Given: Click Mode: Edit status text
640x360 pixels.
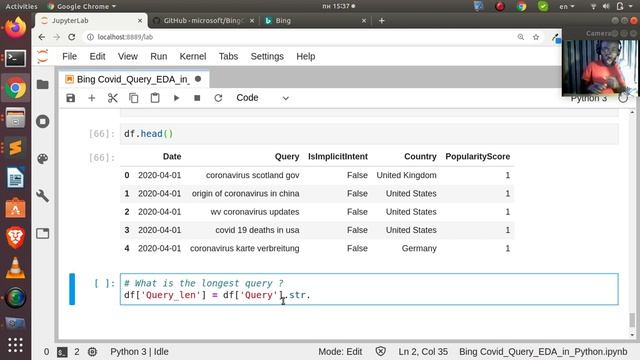Looking at the screenshot, I should tap(340, 352).
